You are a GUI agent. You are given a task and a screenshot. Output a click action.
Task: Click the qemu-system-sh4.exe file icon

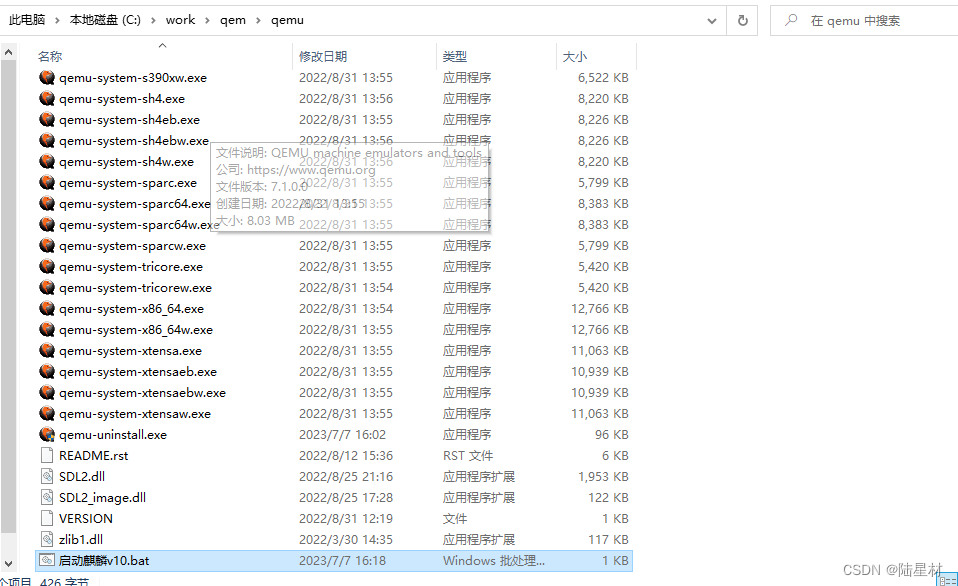47,98
